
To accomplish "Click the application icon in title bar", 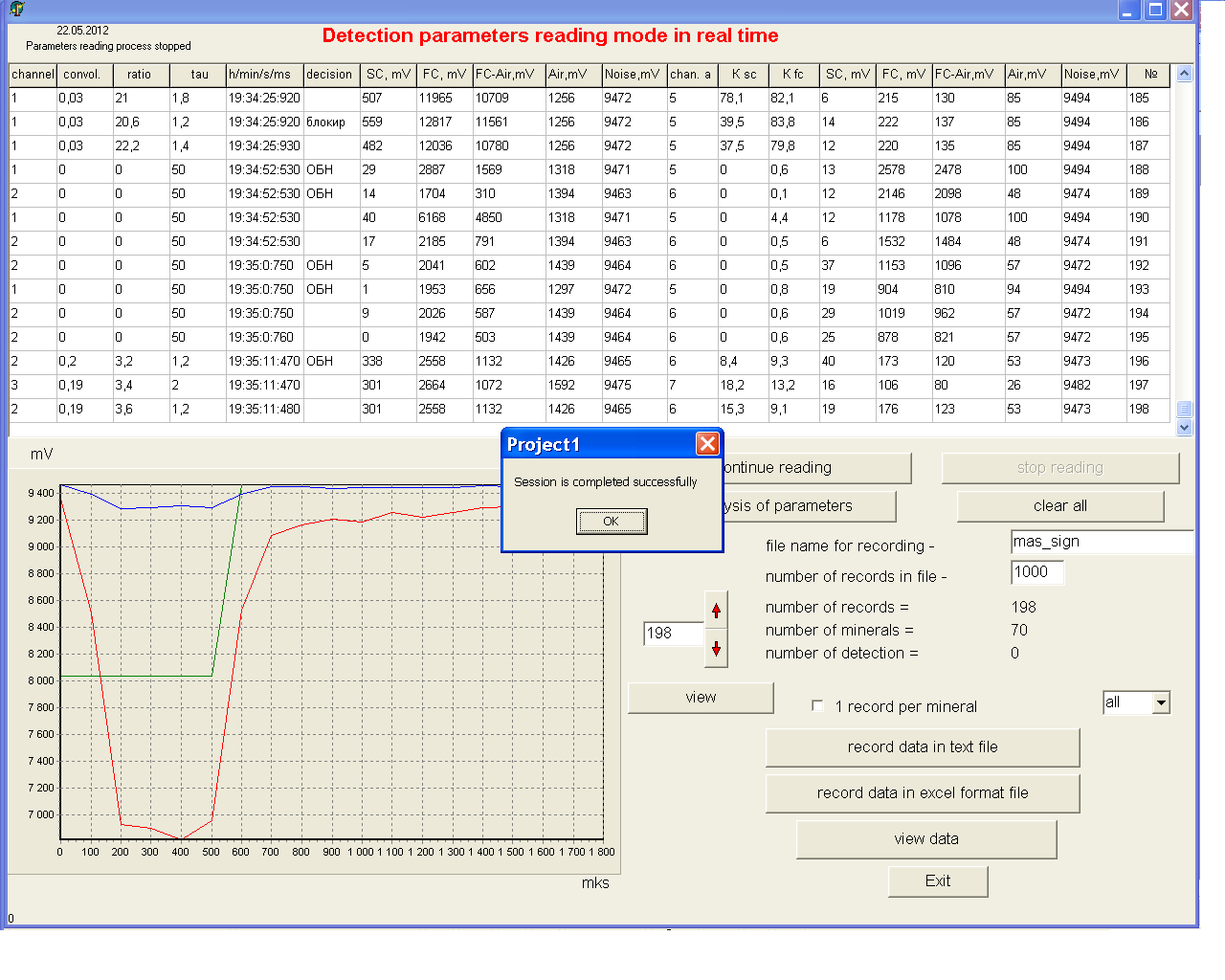I will click(16, 10).
